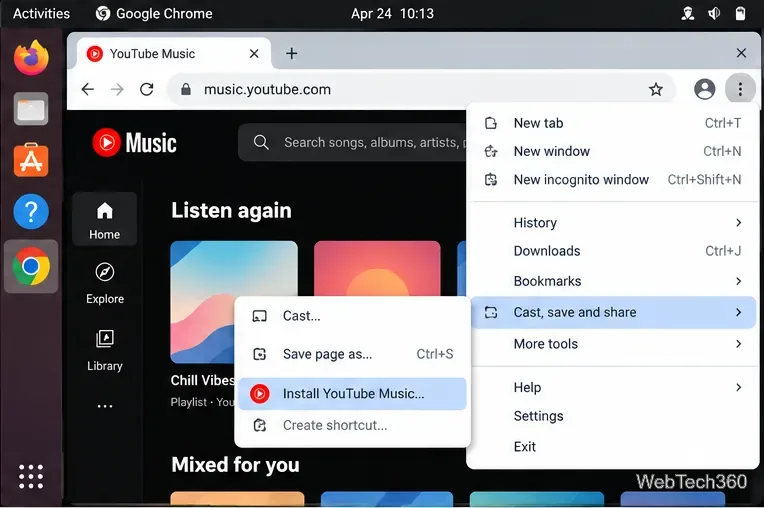
Task: Select New window from Chrome menu
Action: click(612, 151)
